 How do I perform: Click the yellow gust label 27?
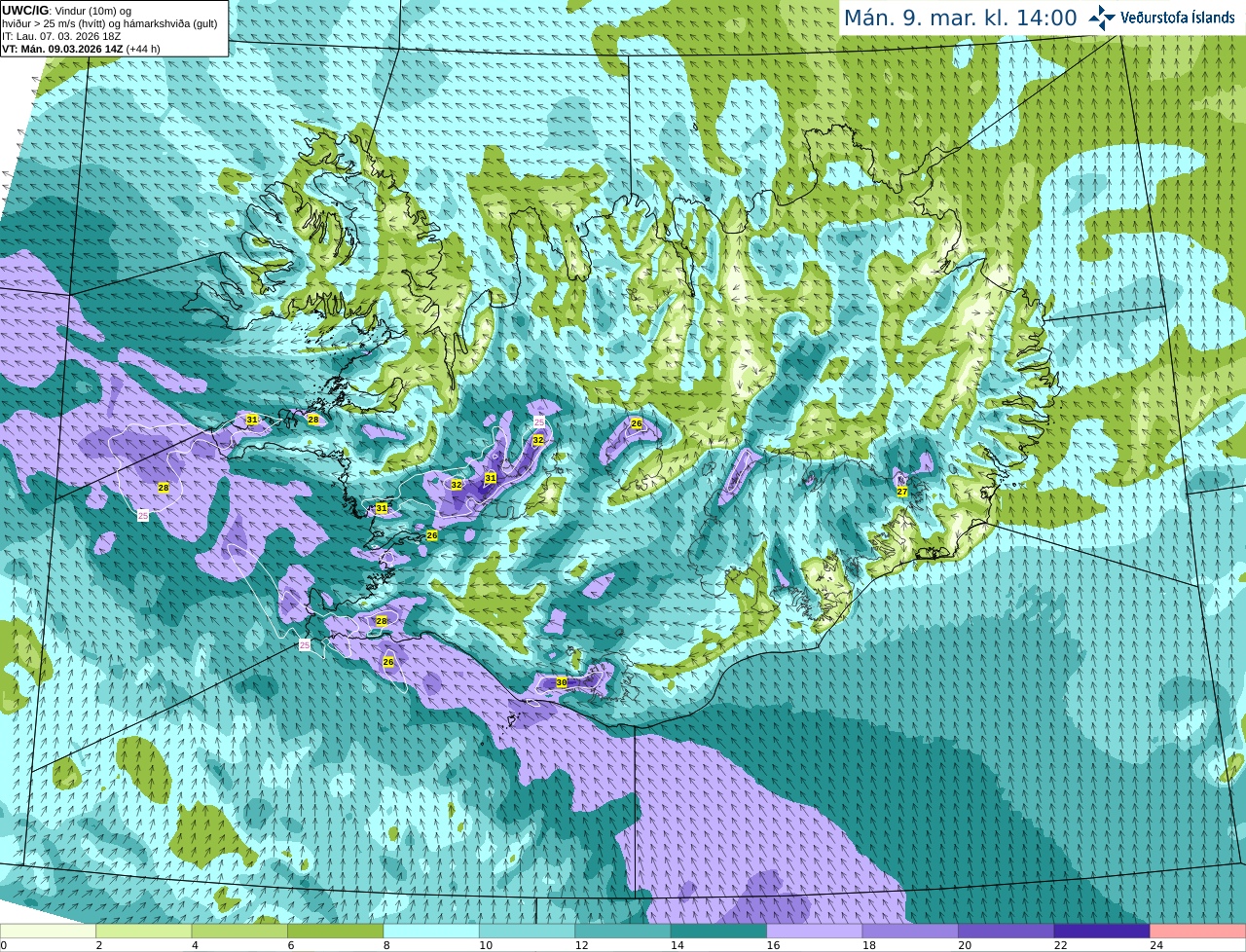coord(902,492)
